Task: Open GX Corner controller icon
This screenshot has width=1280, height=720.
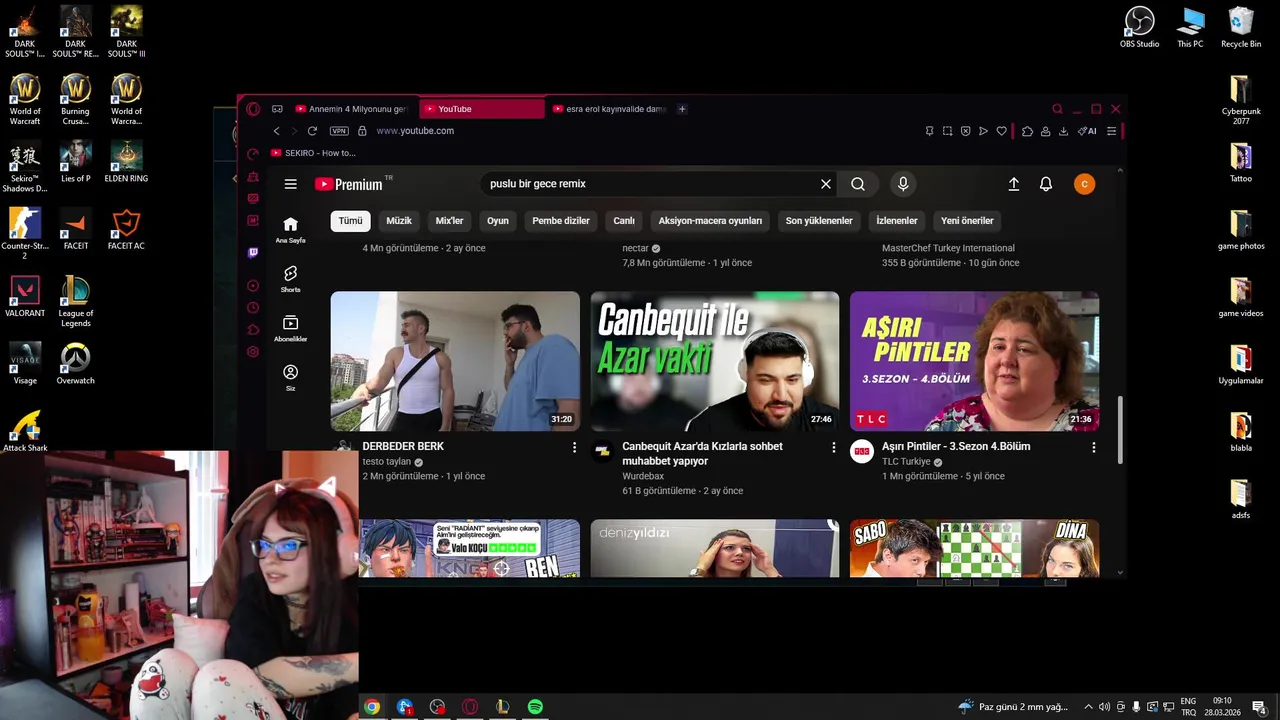Action: click(x=277, y=109)
